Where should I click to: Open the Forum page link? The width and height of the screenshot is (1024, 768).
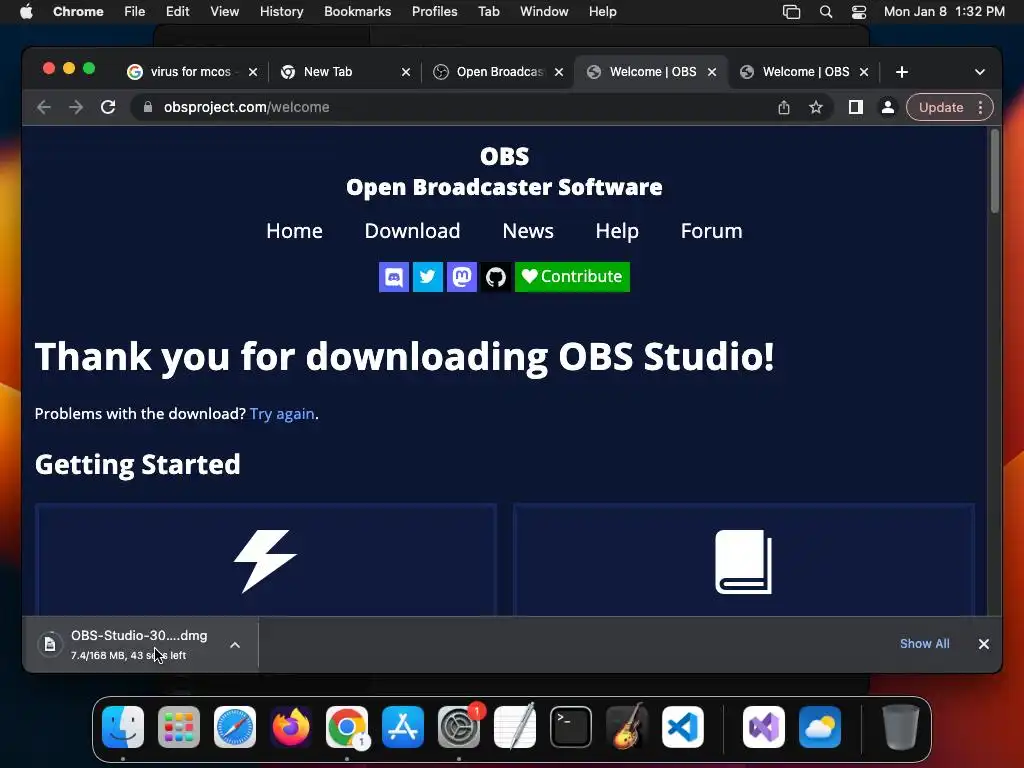point(711,231)
